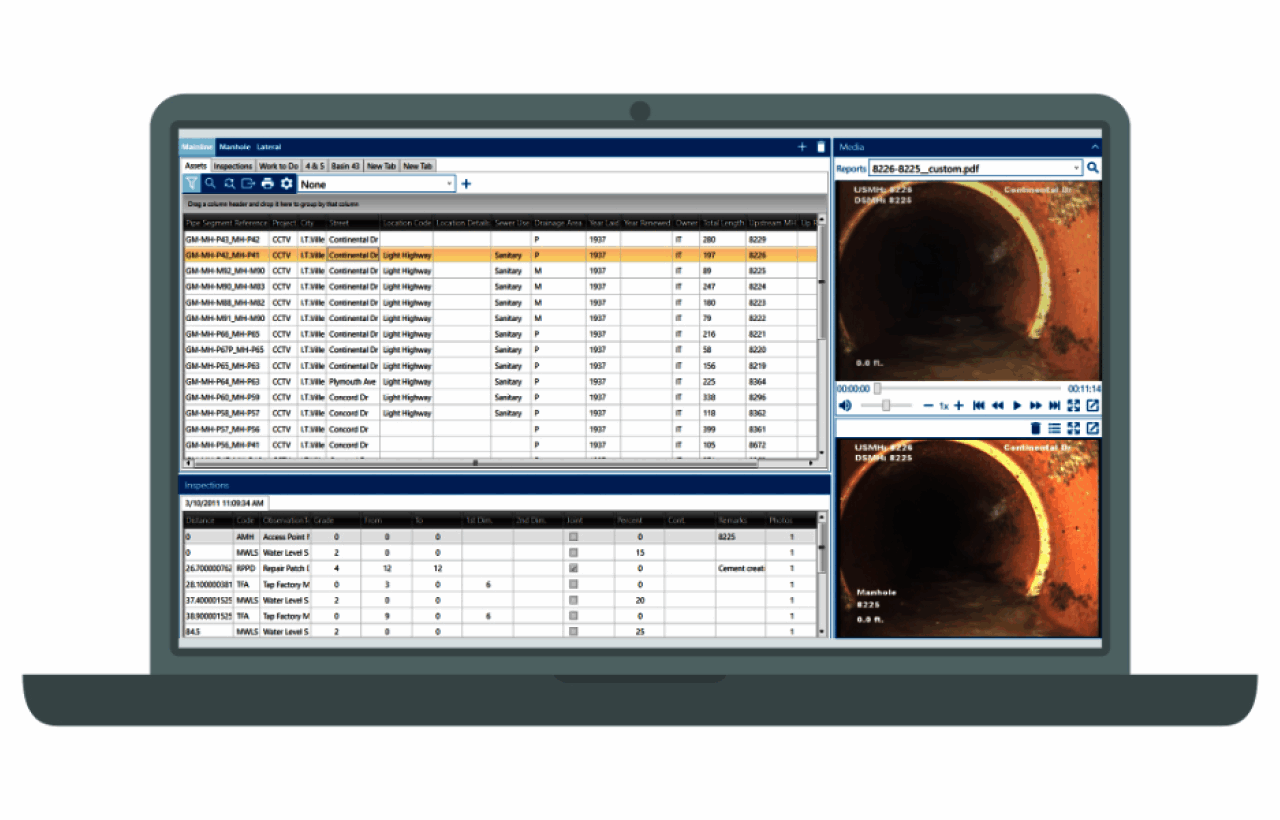Toggle the Joint checkbox on the Tap Factory row
1280x820 pixels.
575,584
